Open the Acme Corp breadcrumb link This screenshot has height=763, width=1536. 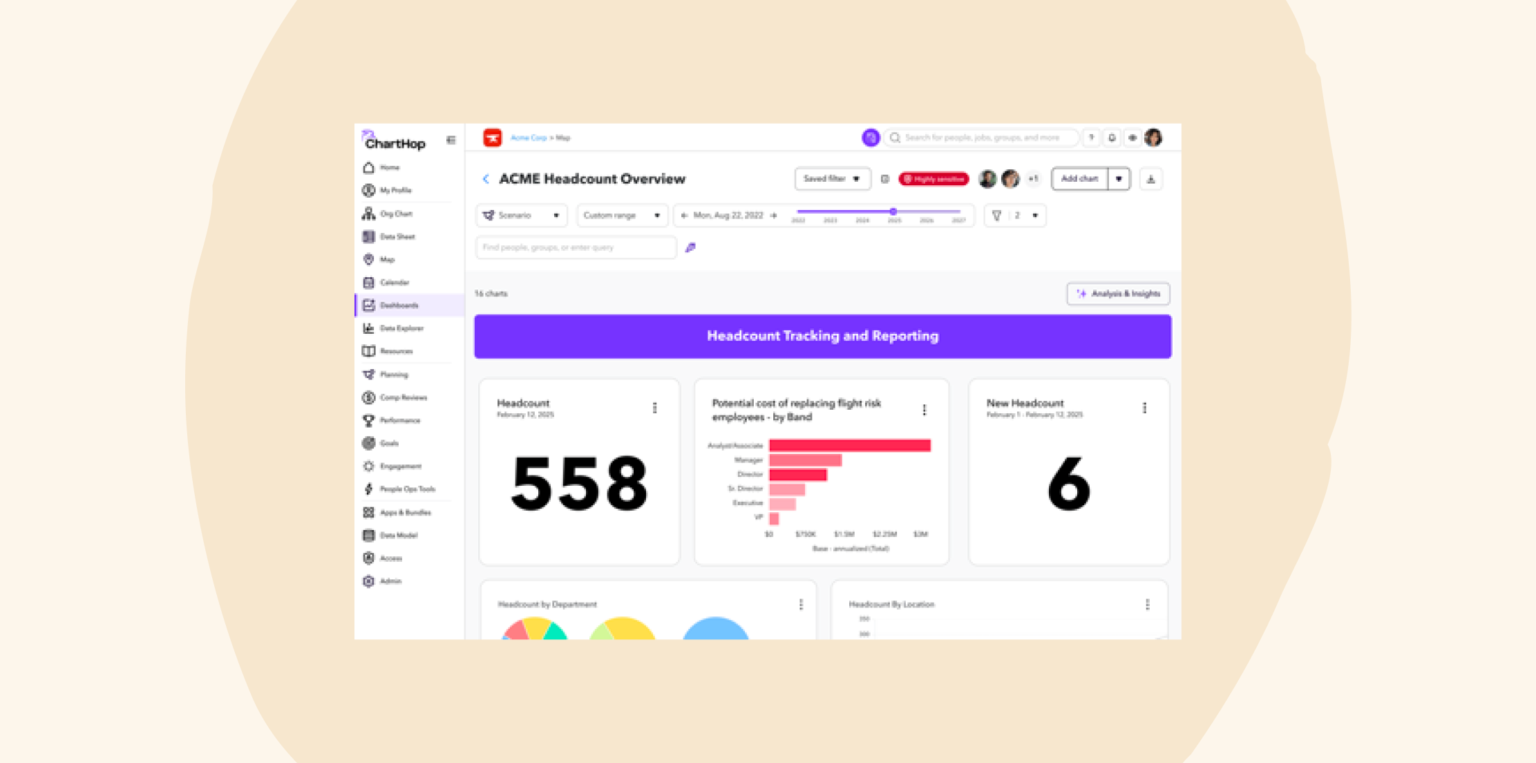pos(529,138)
